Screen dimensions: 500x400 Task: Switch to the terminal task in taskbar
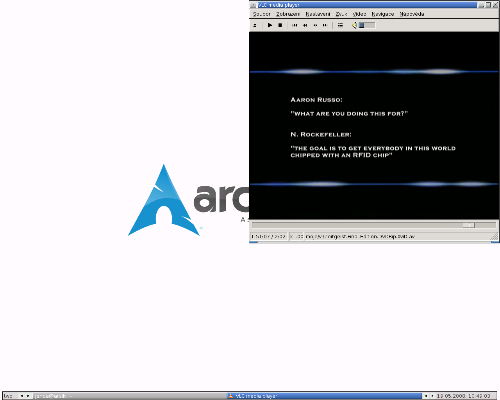click(130, 396)
